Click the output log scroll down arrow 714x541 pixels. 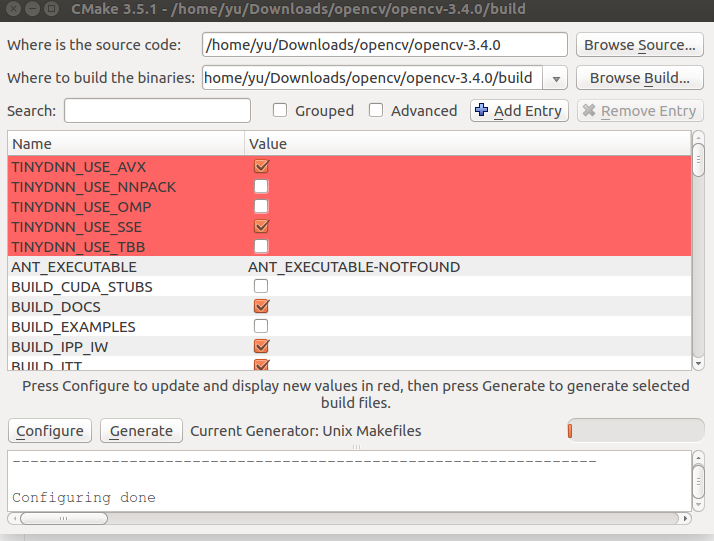tap(698, 505)
